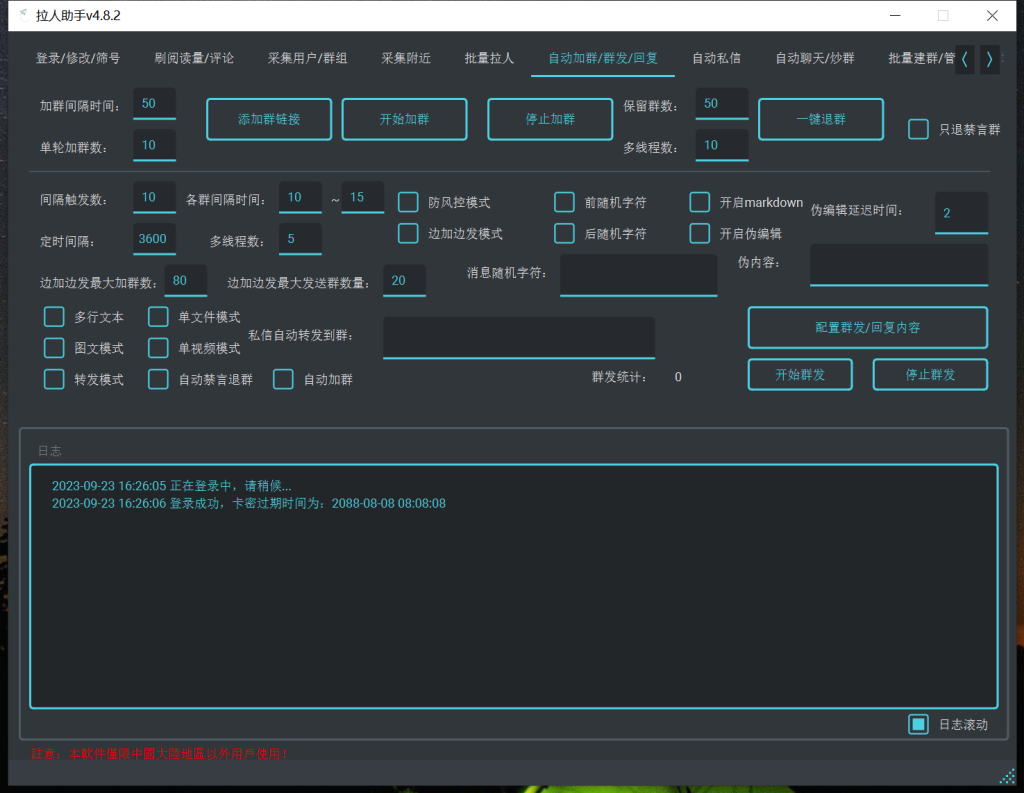This screenshot has height=793, width=1024.
Task: Focus the 定时间隔 field showing 3600
Action: 154,239
